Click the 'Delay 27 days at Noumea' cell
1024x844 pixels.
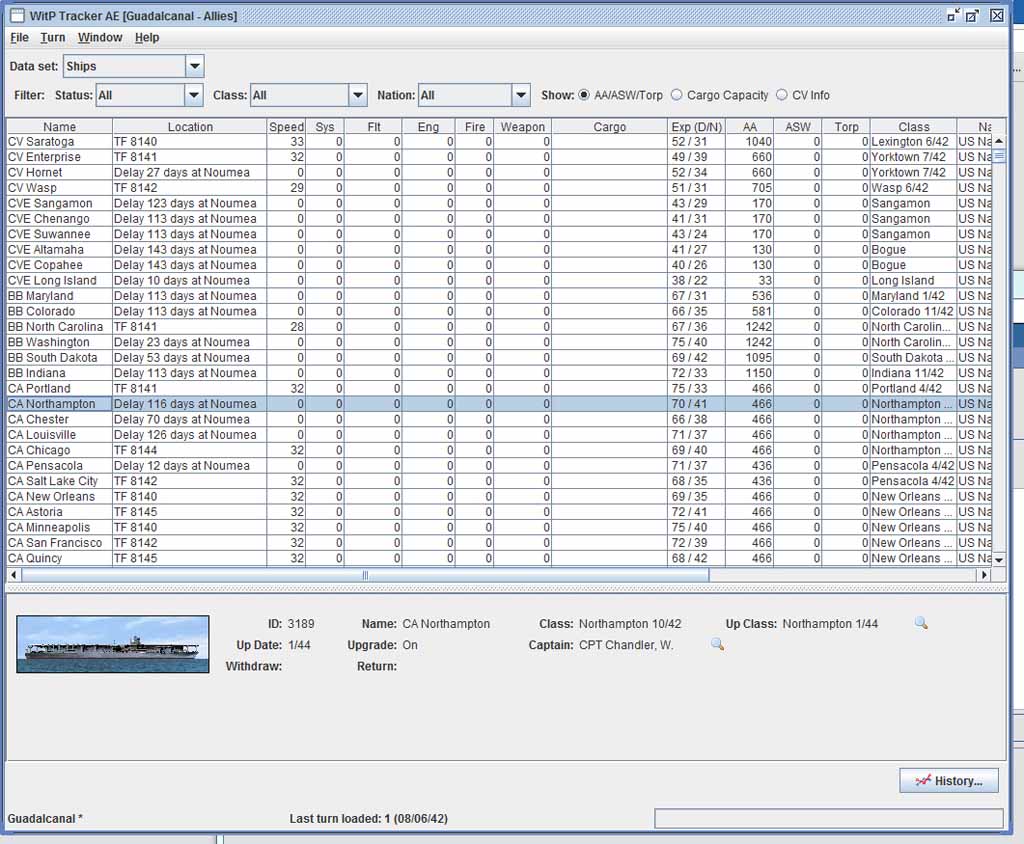(x=190, y=172)
